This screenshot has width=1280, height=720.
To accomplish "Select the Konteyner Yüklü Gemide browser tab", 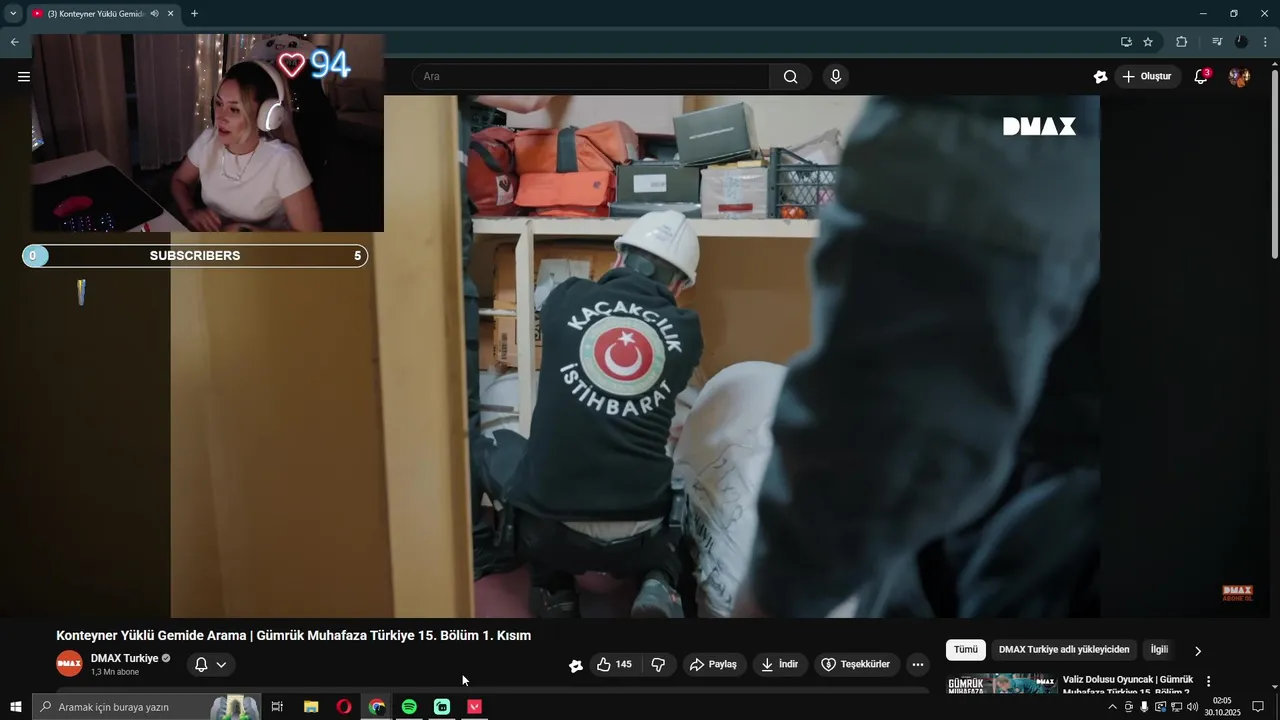I will click(x=104, y=14).
